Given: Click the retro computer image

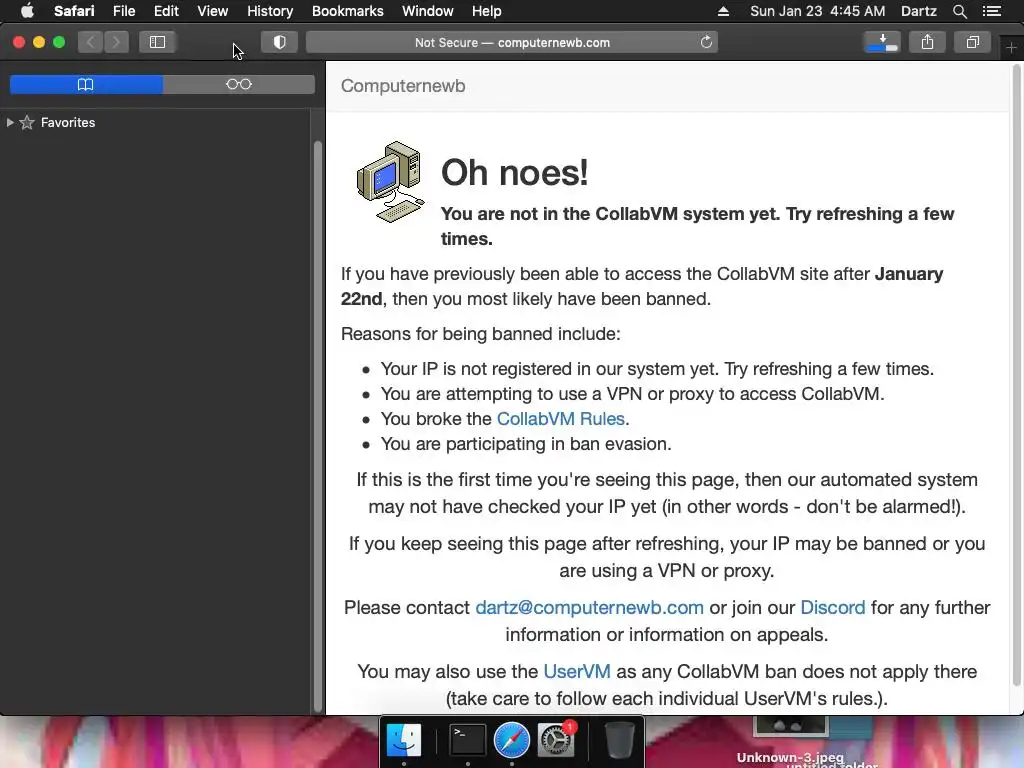Looking at the screenshot, I should click(391, 182).
